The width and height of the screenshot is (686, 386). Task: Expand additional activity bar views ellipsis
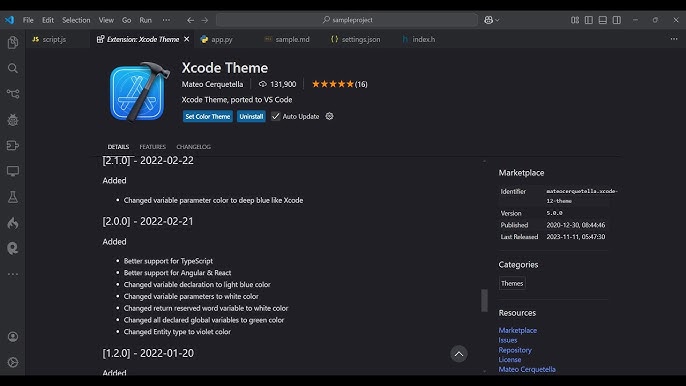[13, 274]
